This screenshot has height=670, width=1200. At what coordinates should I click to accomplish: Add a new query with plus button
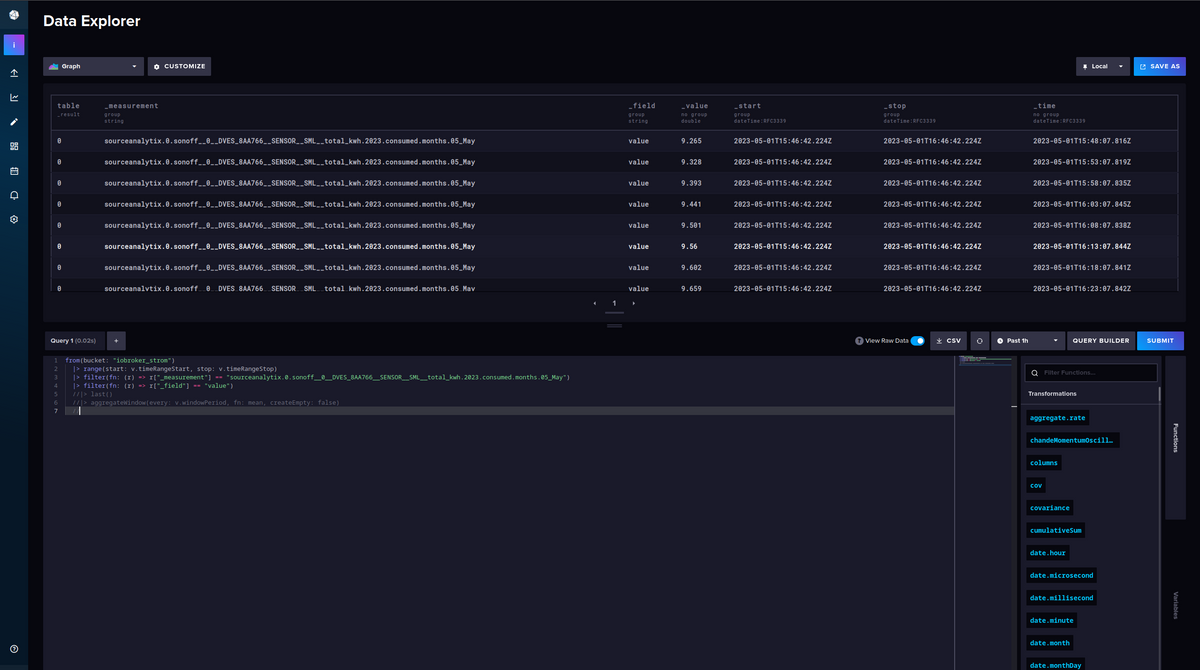click(x=116, y=341)
